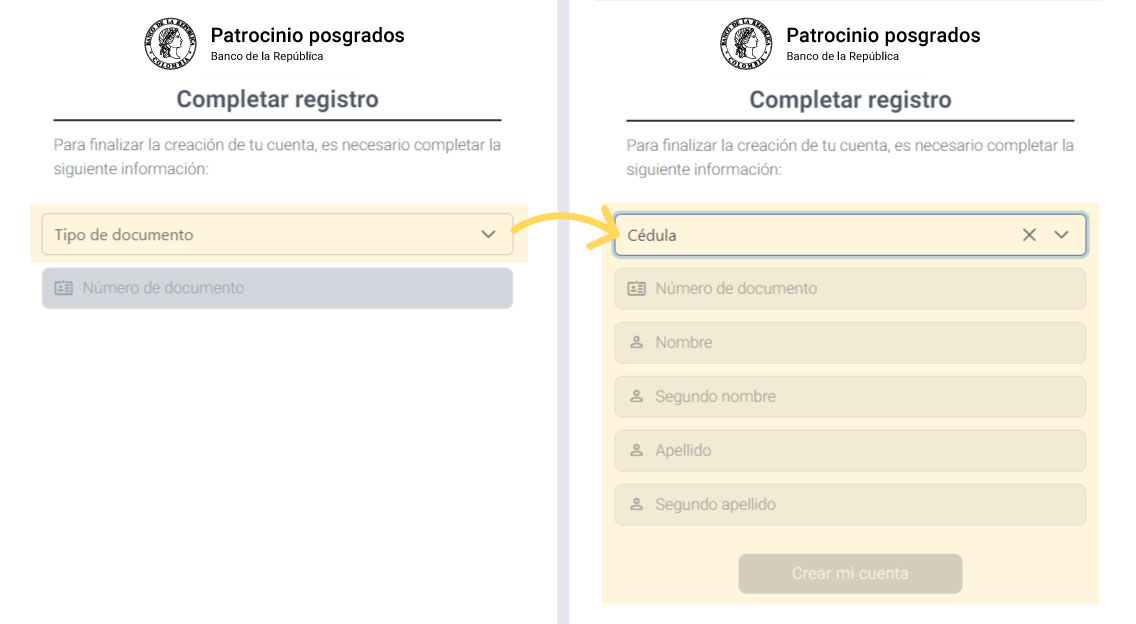Click the person icon beside Segundo nombre

point(637,396)
